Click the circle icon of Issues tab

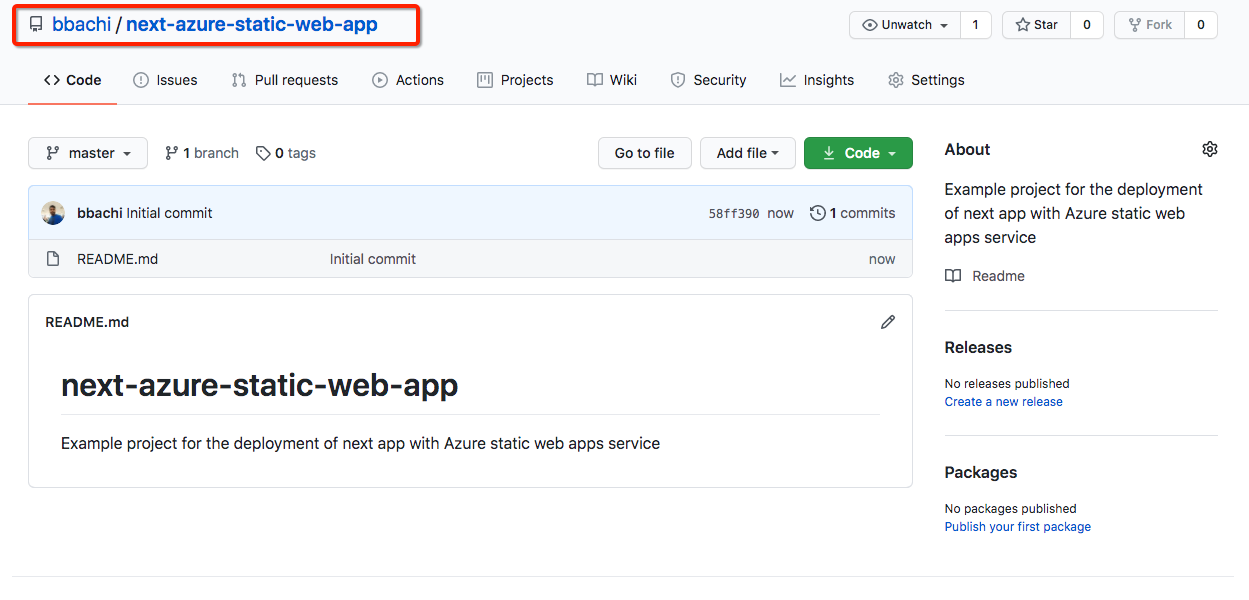(x=141, y=80)
